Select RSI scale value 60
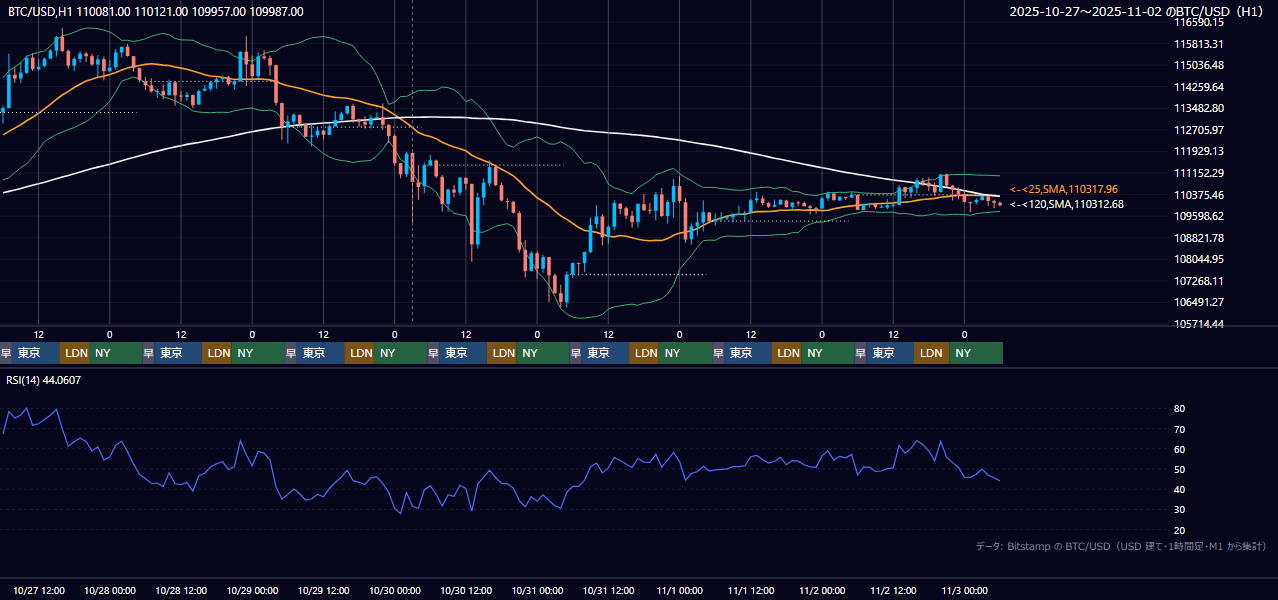This screenshot has width=1278, height=600. pyautogui.click(x=1179, y=449)
